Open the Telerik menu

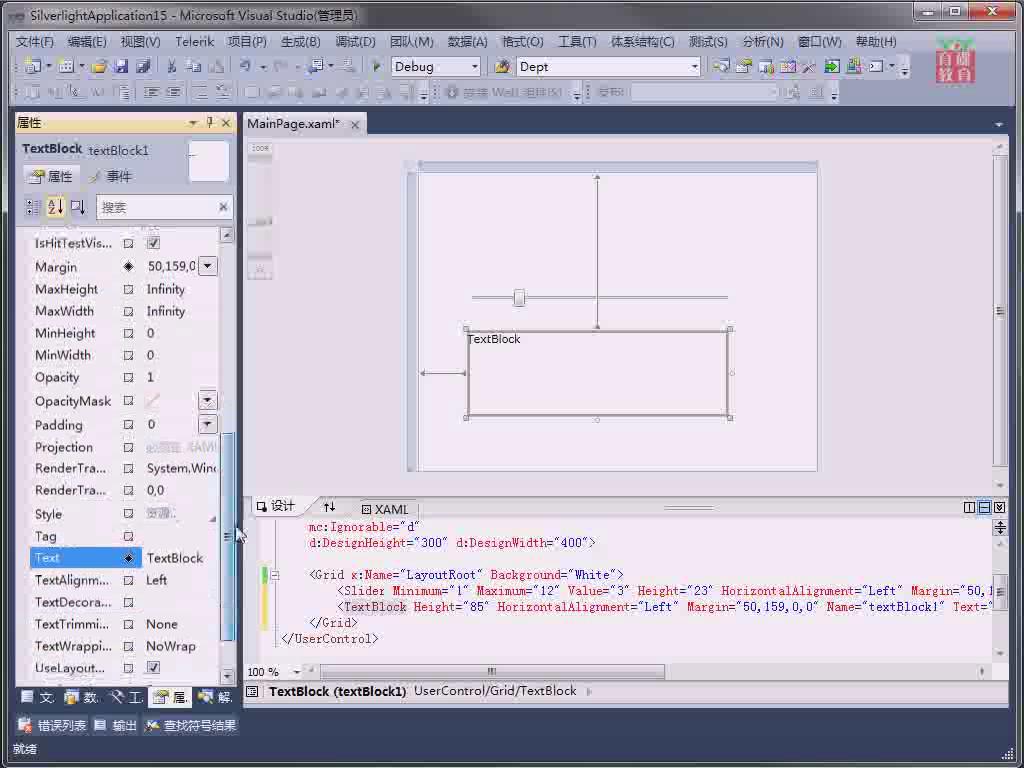pyautogui.click(x=195, y=42)
